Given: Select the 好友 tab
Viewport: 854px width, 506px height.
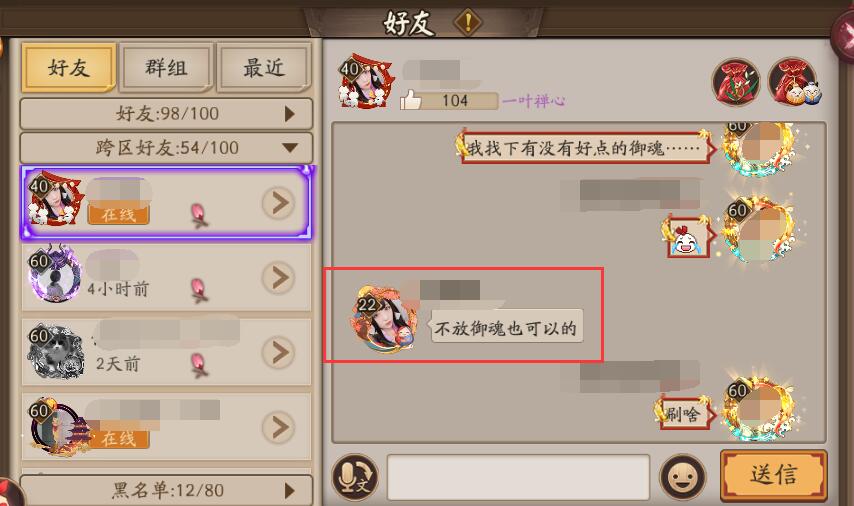Looking at the screenshot, I should (69, 68).
